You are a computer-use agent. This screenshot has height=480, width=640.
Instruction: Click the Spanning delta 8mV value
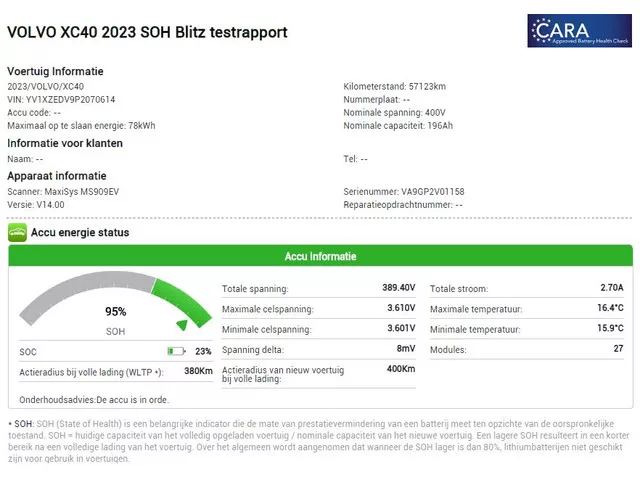[406, 349]
